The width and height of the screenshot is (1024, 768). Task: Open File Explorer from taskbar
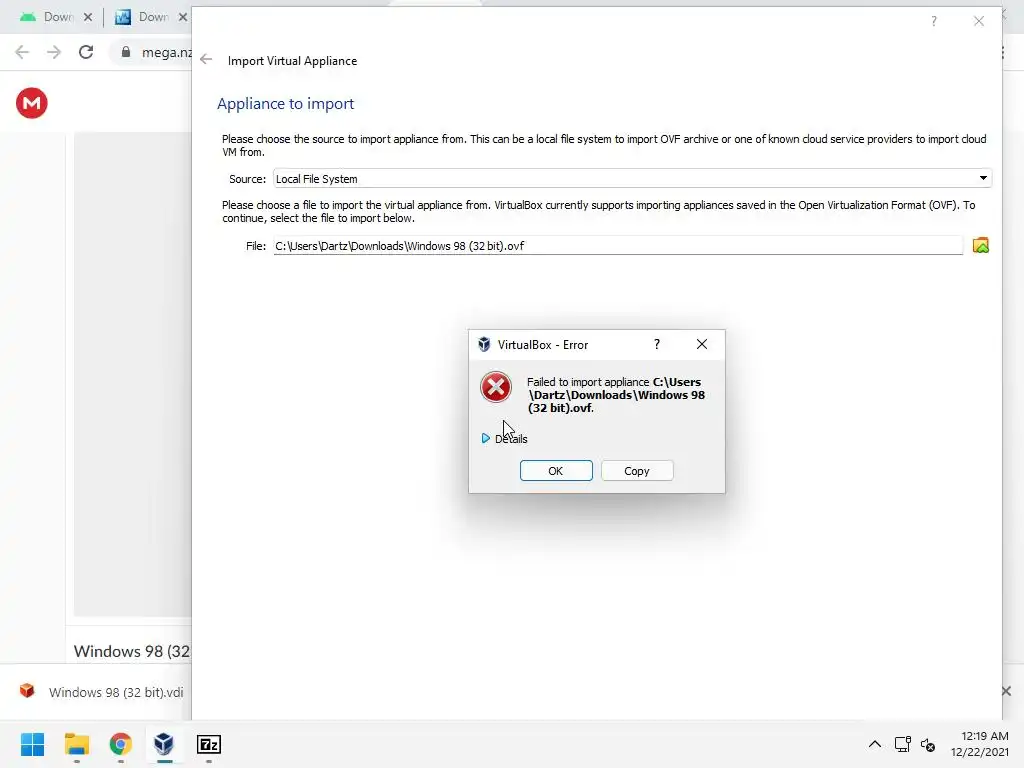pos(76,744)
